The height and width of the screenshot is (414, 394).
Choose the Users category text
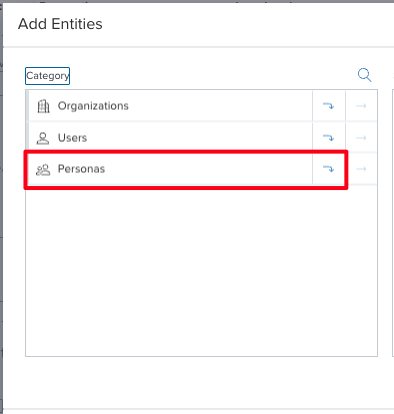pyautogui.click(x=72, y=138)
